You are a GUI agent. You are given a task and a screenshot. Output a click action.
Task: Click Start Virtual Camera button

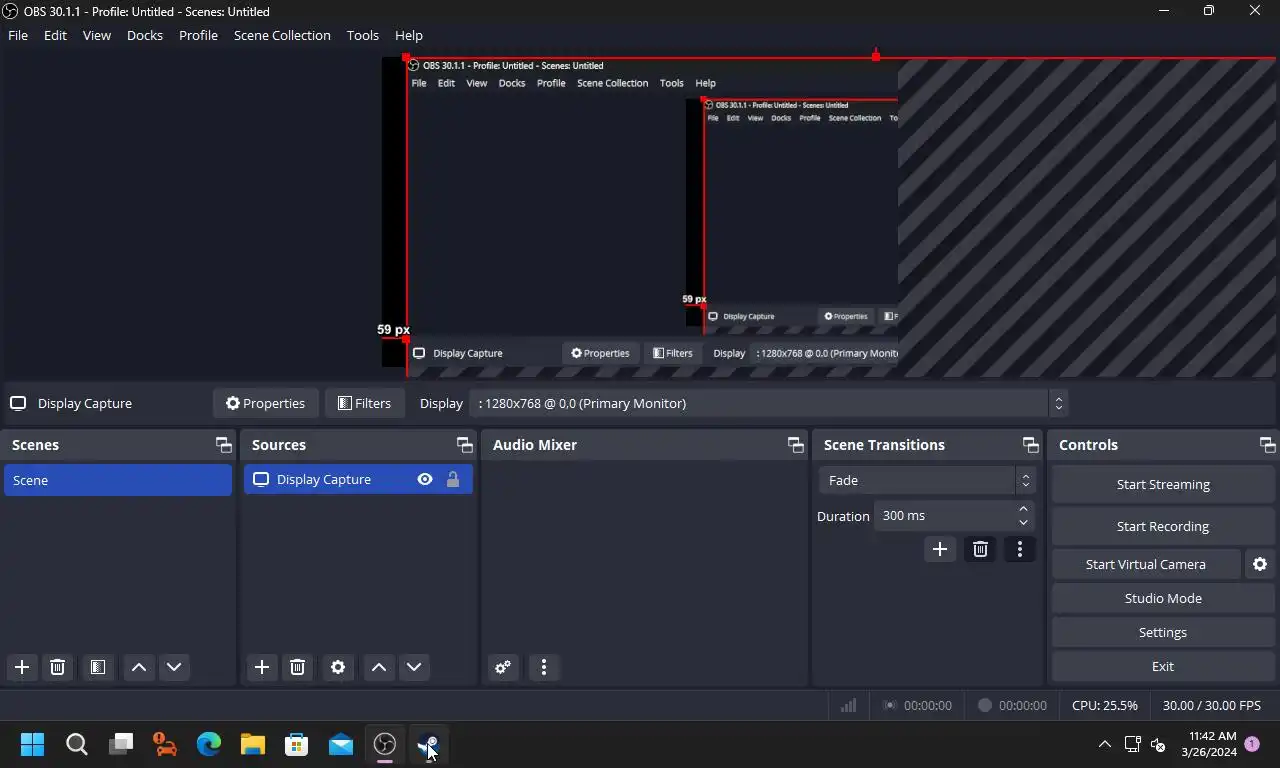(x=1146, y=564)
